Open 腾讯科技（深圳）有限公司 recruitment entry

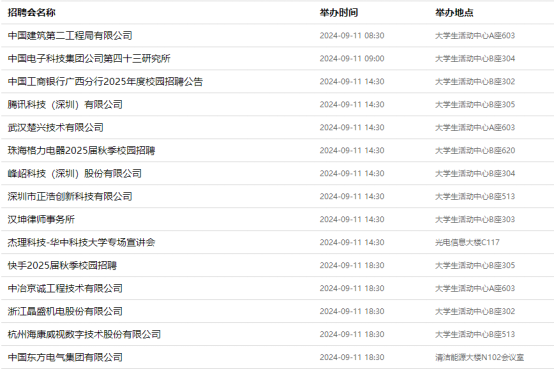pyautogui.click(x=65, y=104)
